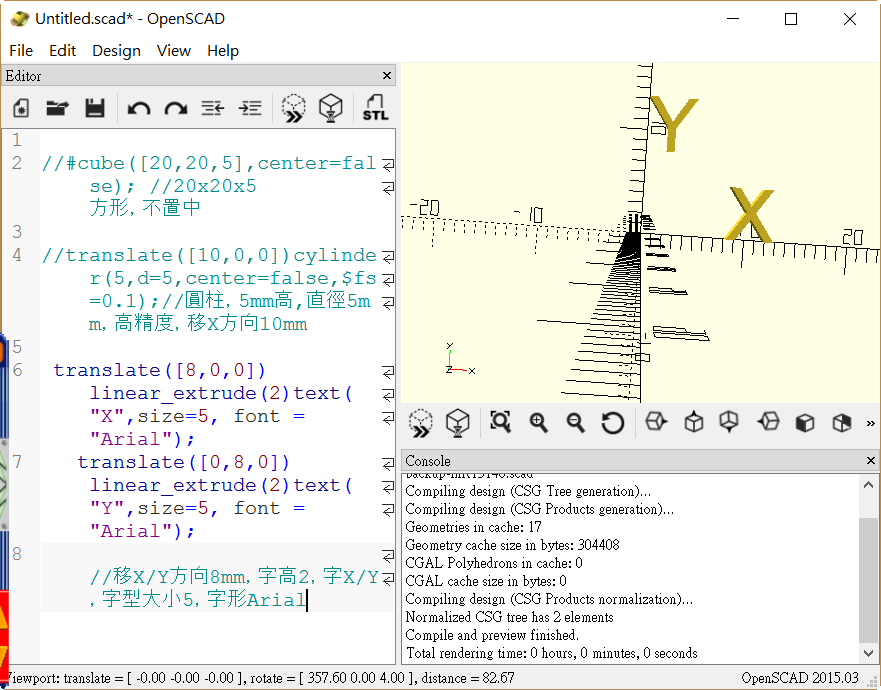Indent the selected code
The height and width of the screenshot is (690, 881).
tap(250, 107)
